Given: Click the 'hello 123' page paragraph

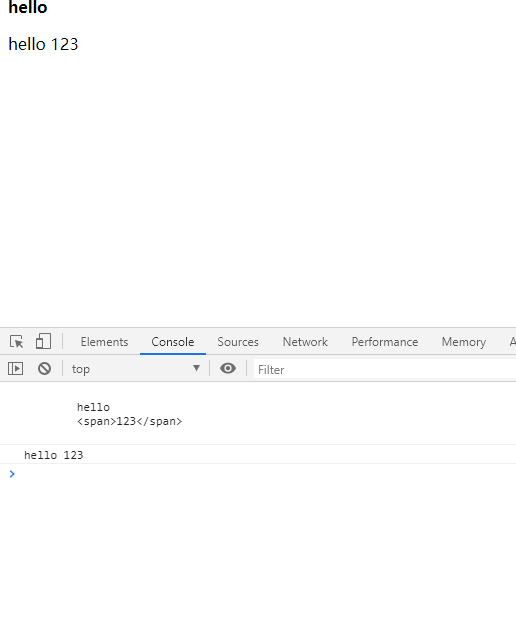Looking at the screenshot, I should [x=43, y=44].
